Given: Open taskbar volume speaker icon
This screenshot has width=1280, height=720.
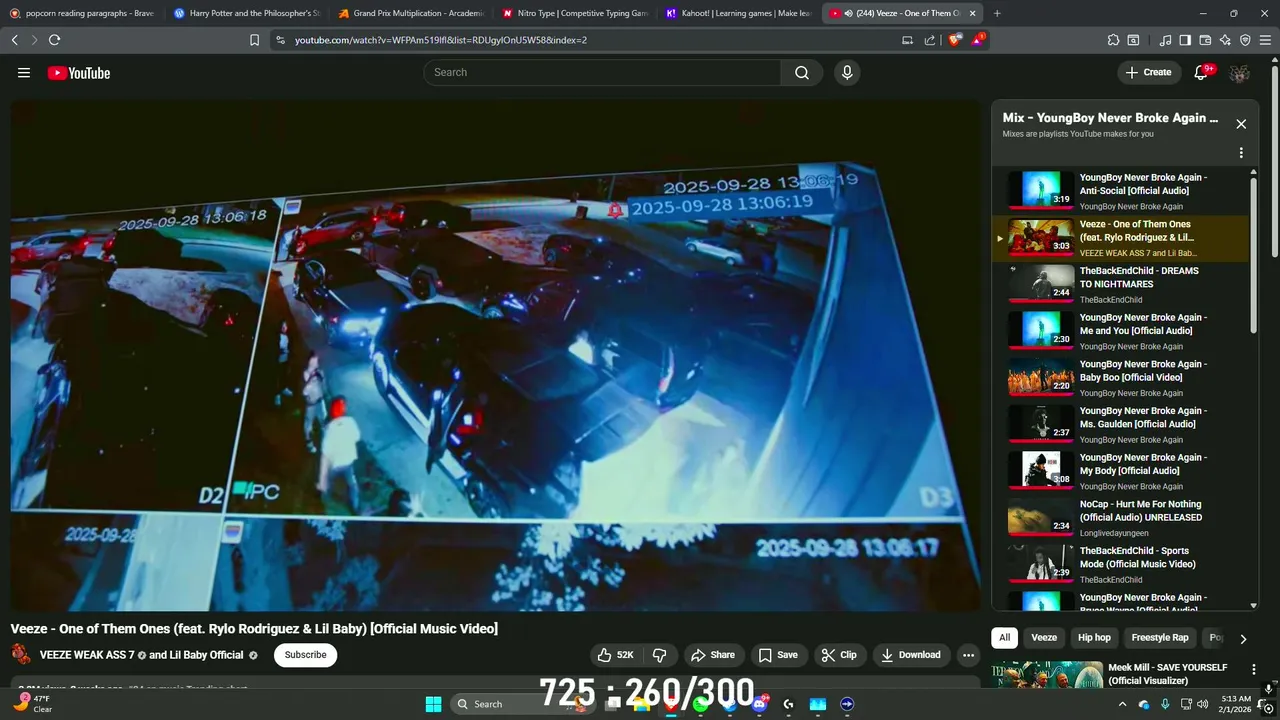Looking at the screenshot, I should pos(1202,704).
